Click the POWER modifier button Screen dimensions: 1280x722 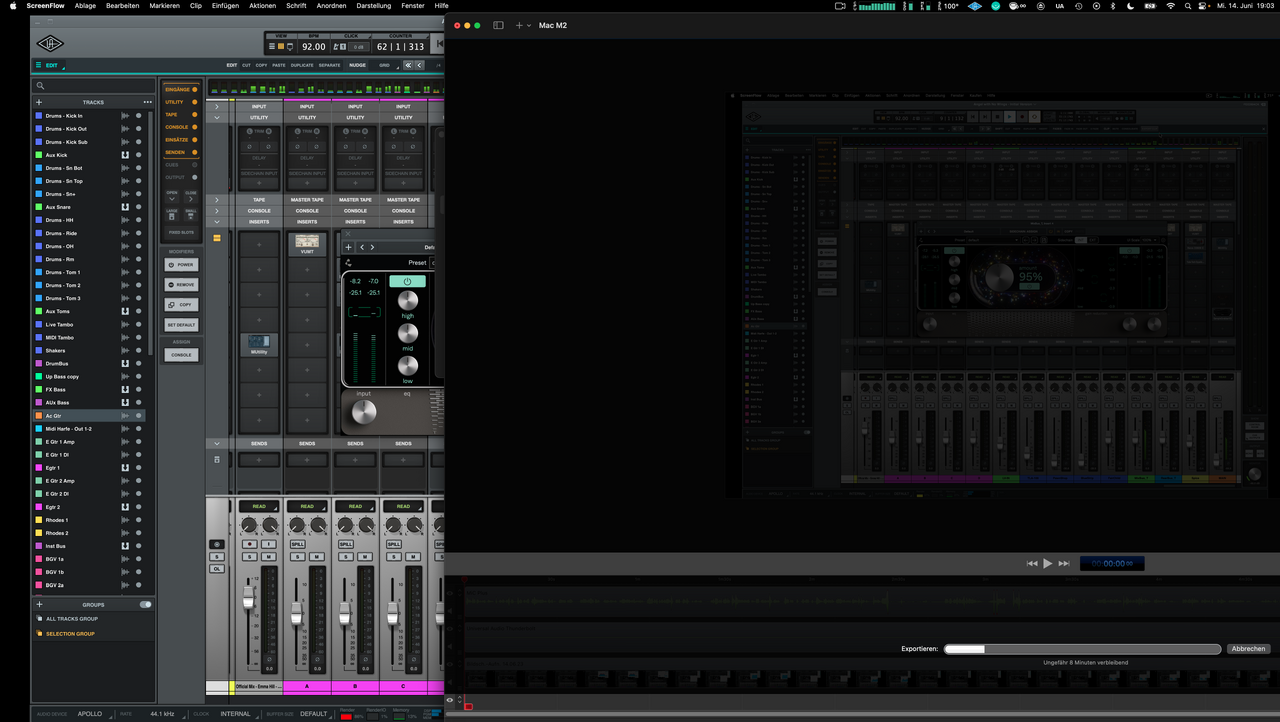click(x=181, y=265)
